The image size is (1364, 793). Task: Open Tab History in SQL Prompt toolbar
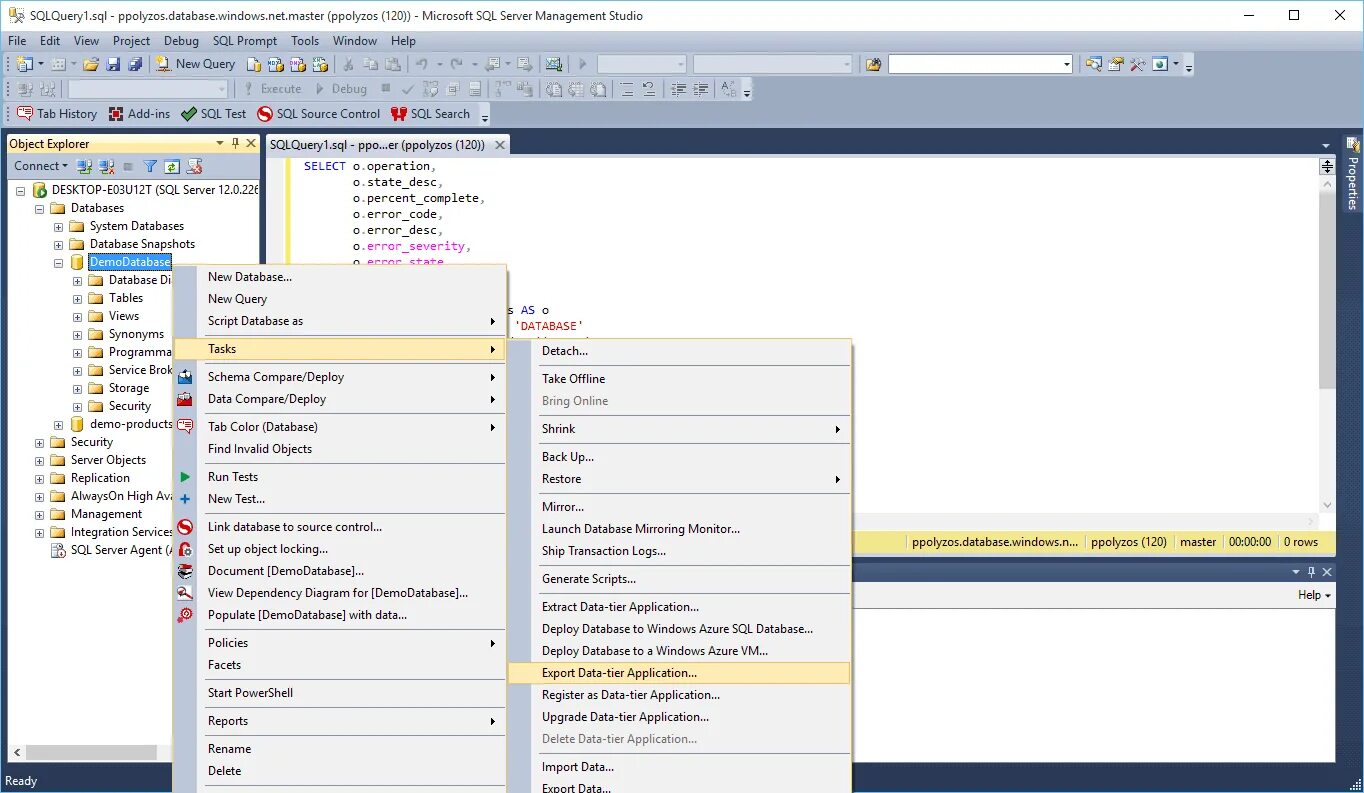pos(57,114)
